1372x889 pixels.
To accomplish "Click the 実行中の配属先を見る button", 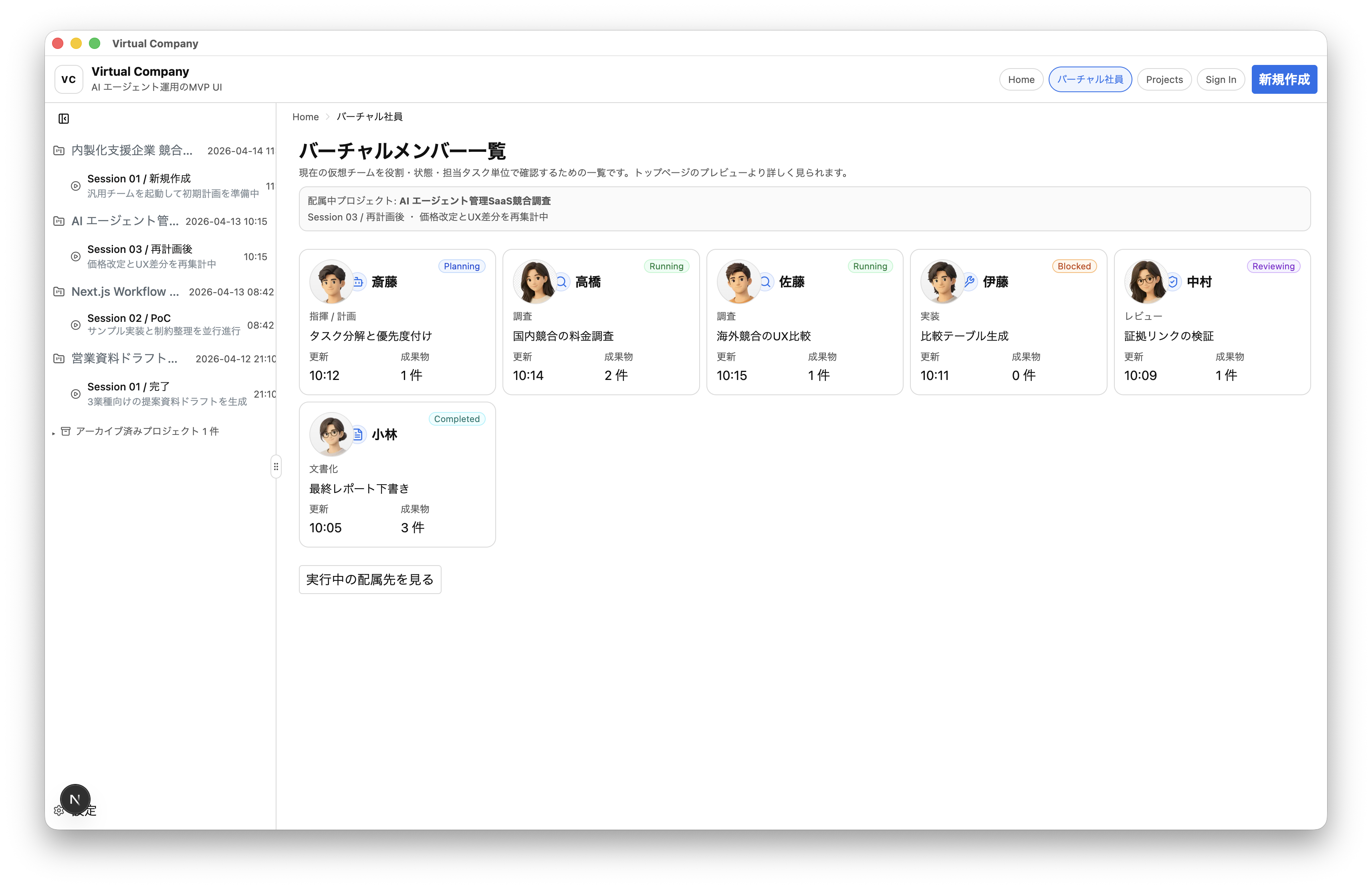I will [x=369, y=580].
